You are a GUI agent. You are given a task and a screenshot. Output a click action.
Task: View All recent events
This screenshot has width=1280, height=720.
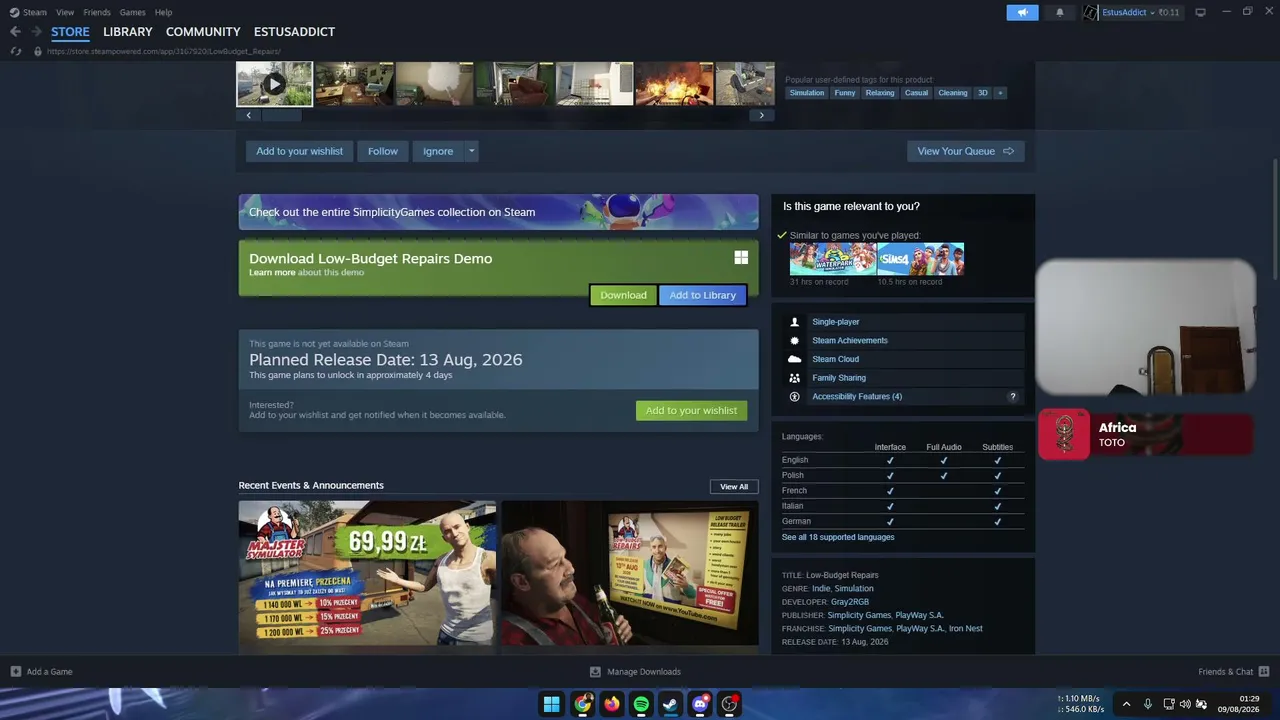[x=734, y=487]
